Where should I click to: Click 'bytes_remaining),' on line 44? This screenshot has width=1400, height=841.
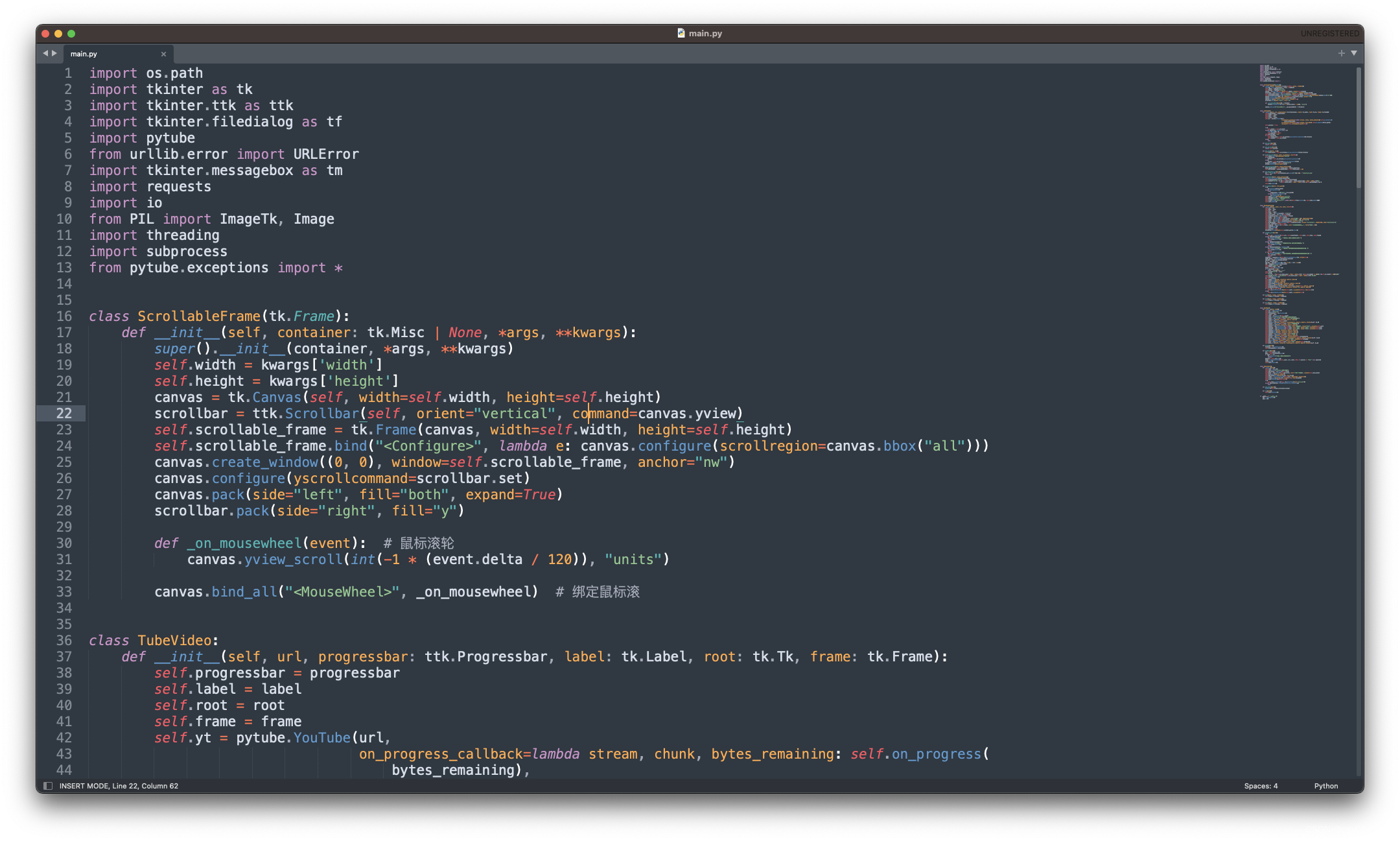461,770
